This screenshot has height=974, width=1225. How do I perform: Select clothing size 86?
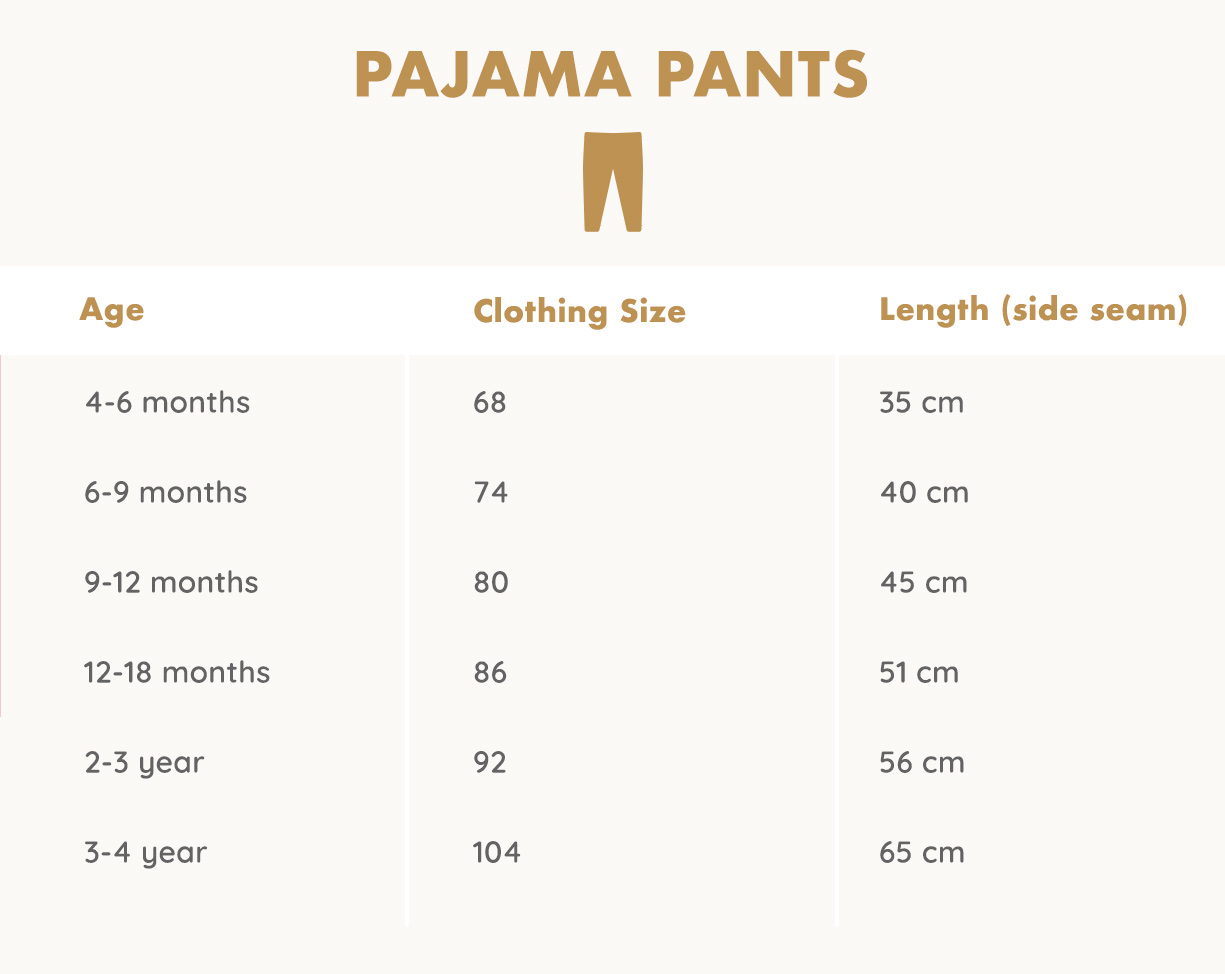[x=490, y=673]
